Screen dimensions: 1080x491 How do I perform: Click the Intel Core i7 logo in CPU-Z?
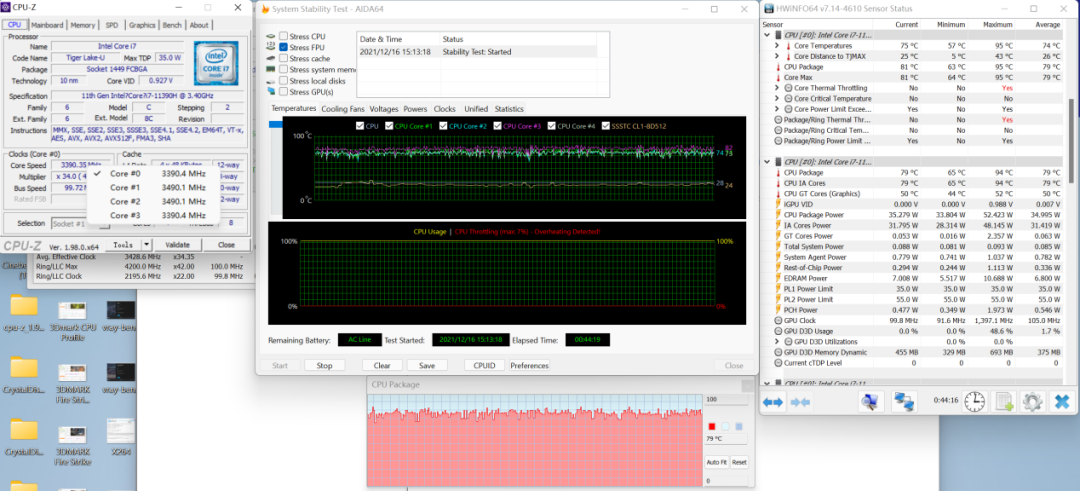tap(216, 63)
